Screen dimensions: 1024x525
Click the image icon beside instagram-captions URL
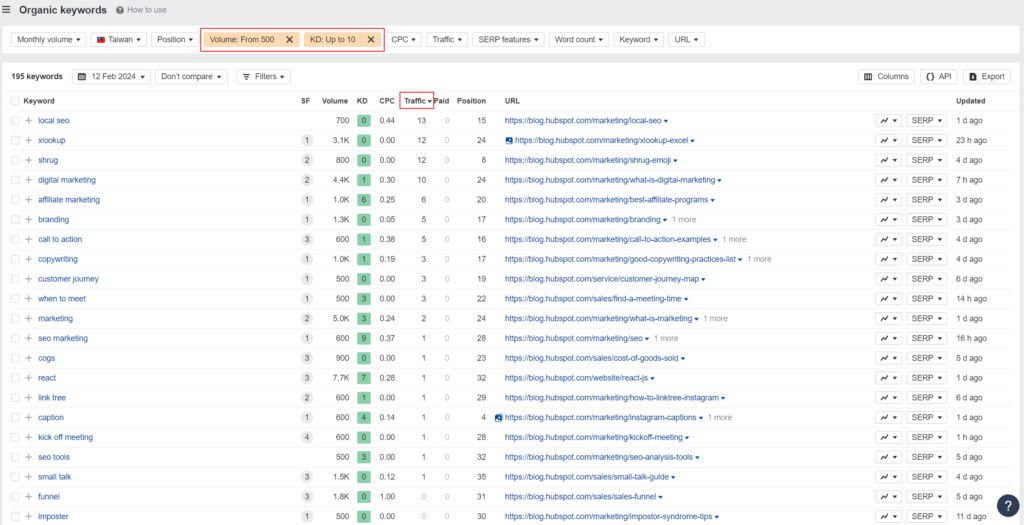coord(498,417)
